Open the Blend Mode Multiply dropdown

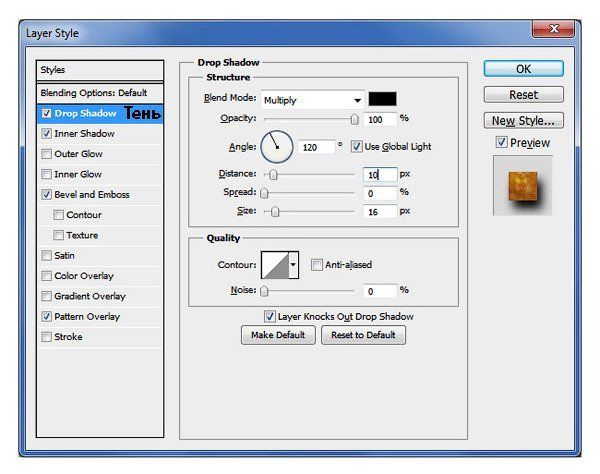click(313, 100)
